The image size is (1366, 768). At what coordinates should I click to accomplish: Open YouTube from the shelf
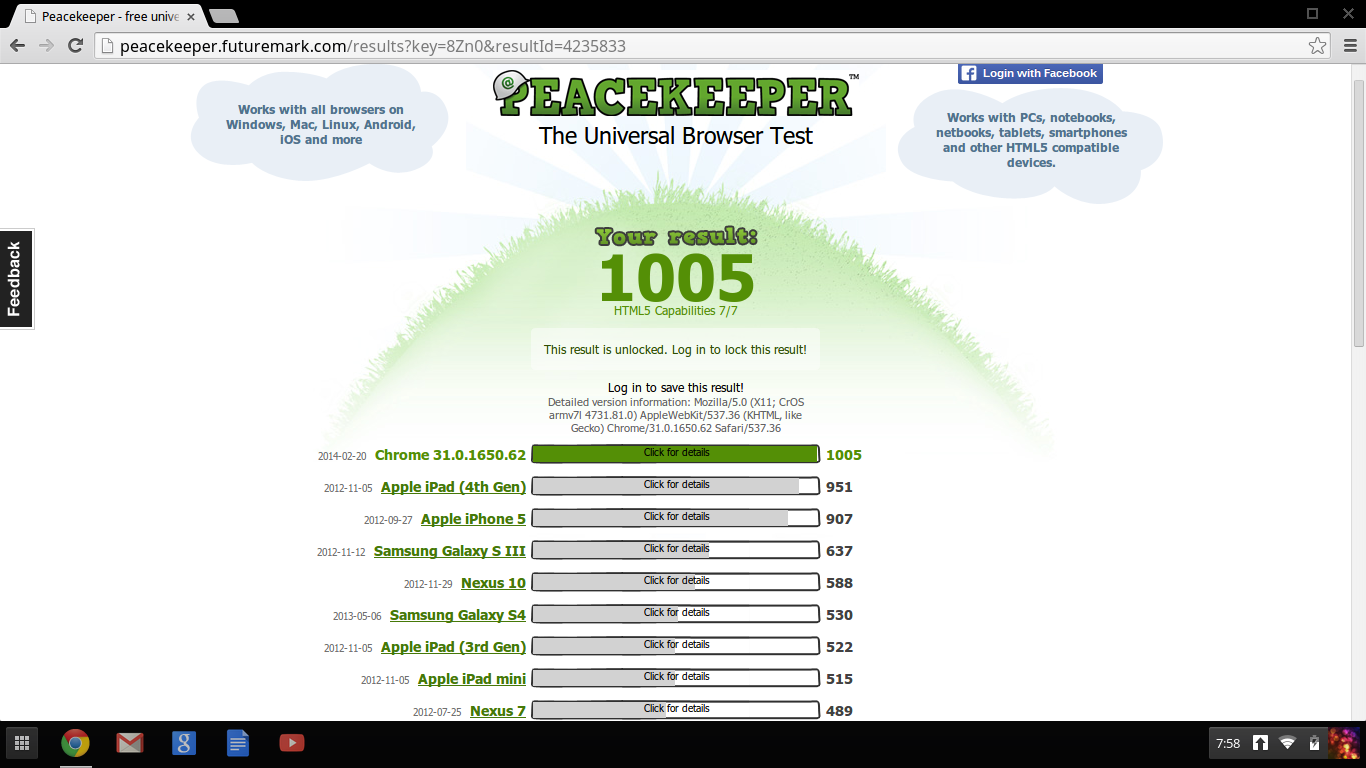coord(291,743)
